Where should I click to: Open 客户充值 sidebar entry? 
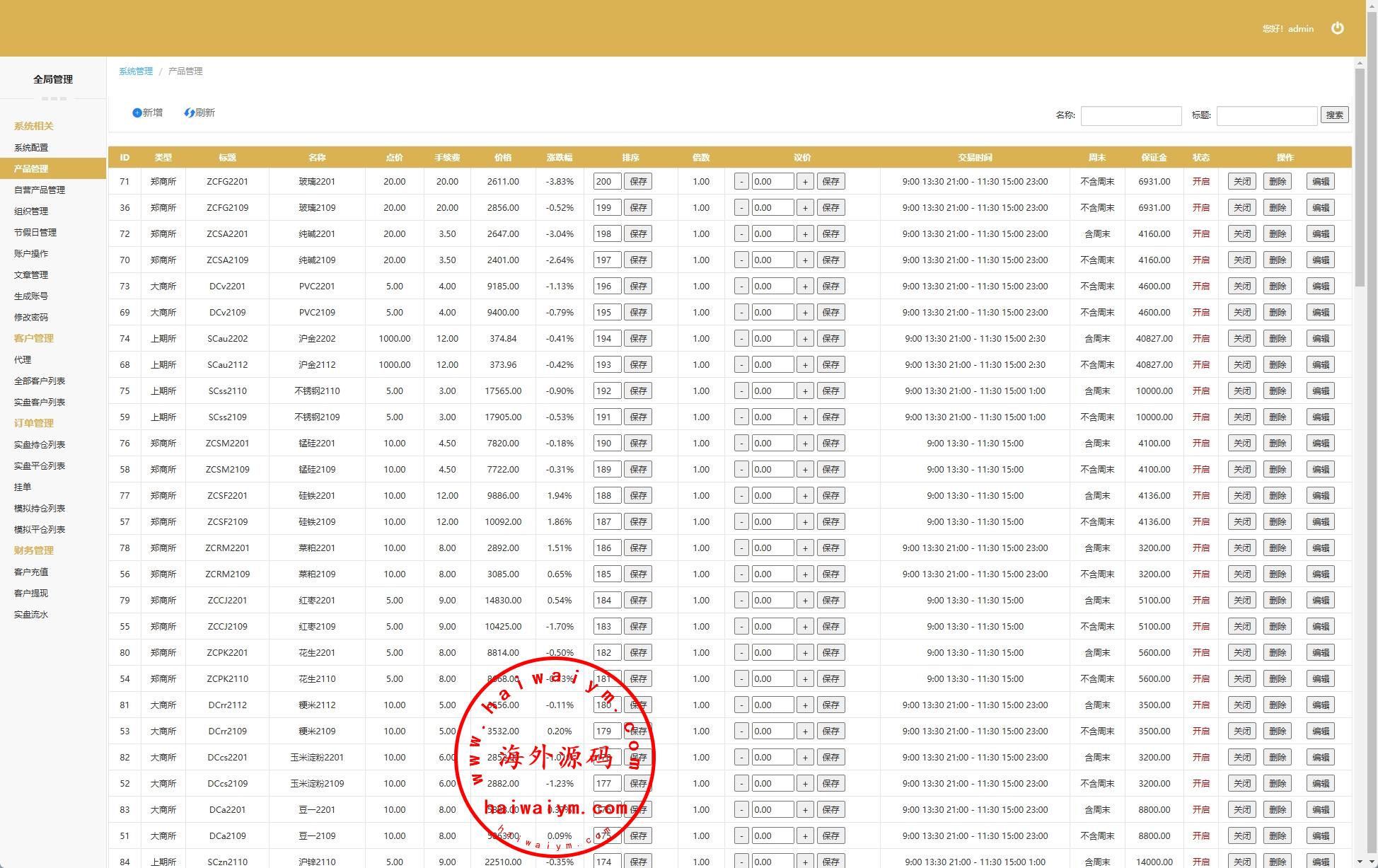[31, 572]
